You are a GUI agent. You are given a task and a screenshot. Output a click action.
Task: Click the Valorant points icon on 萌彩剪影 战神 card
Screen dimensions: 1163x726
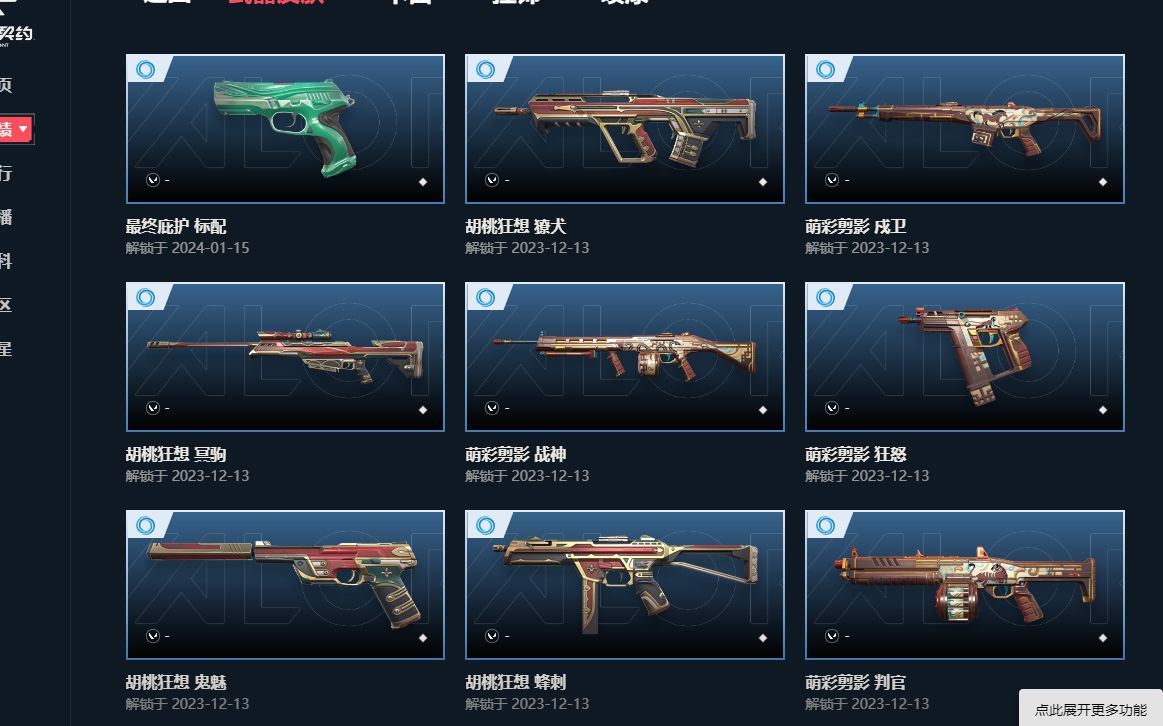pos(492,408)
